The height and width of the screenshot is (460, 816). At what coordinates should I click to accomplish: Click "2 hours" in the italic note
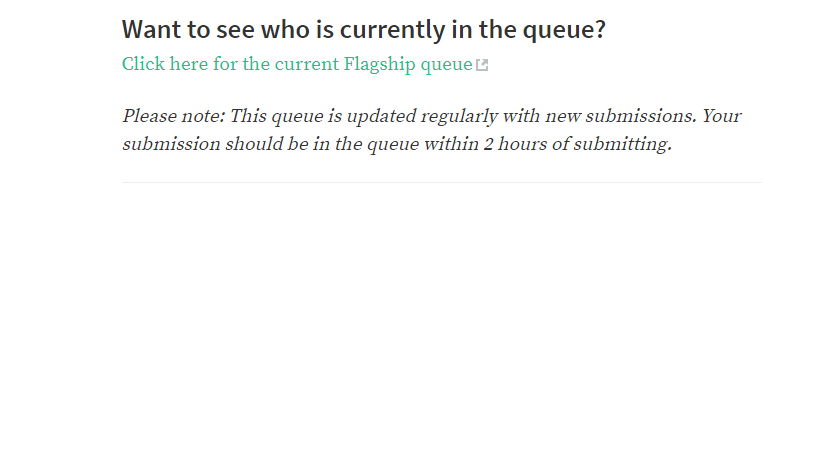(515, 144)
